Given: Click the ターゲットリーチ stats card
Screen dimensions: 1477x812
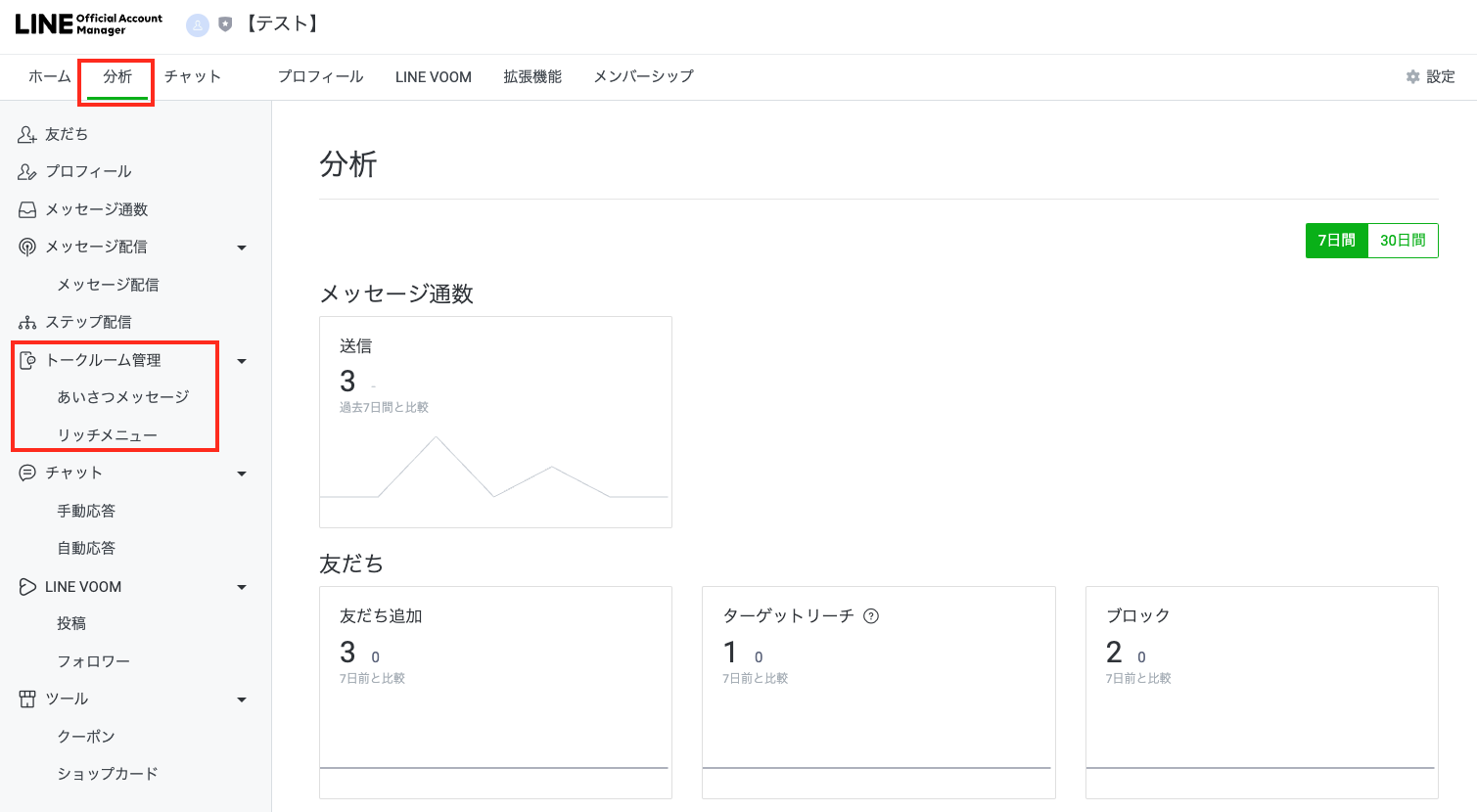Looking at the screenshot, I should pyautogui.click(x=879, y=693).
